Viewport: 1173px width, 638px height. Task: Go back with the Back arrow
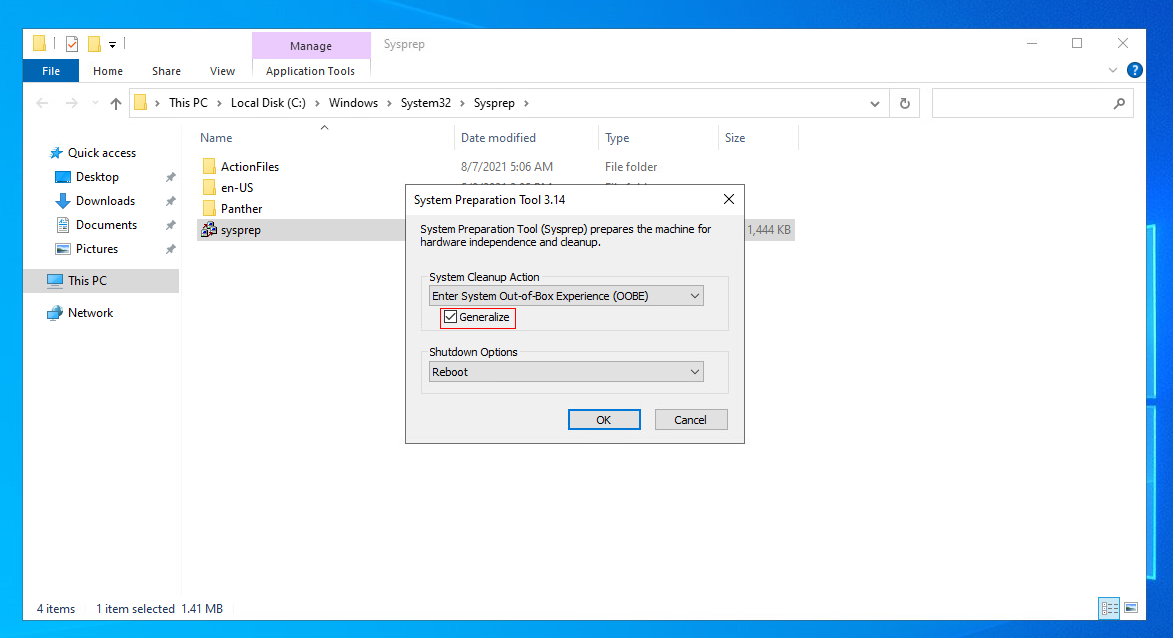[x=43, y=103]
